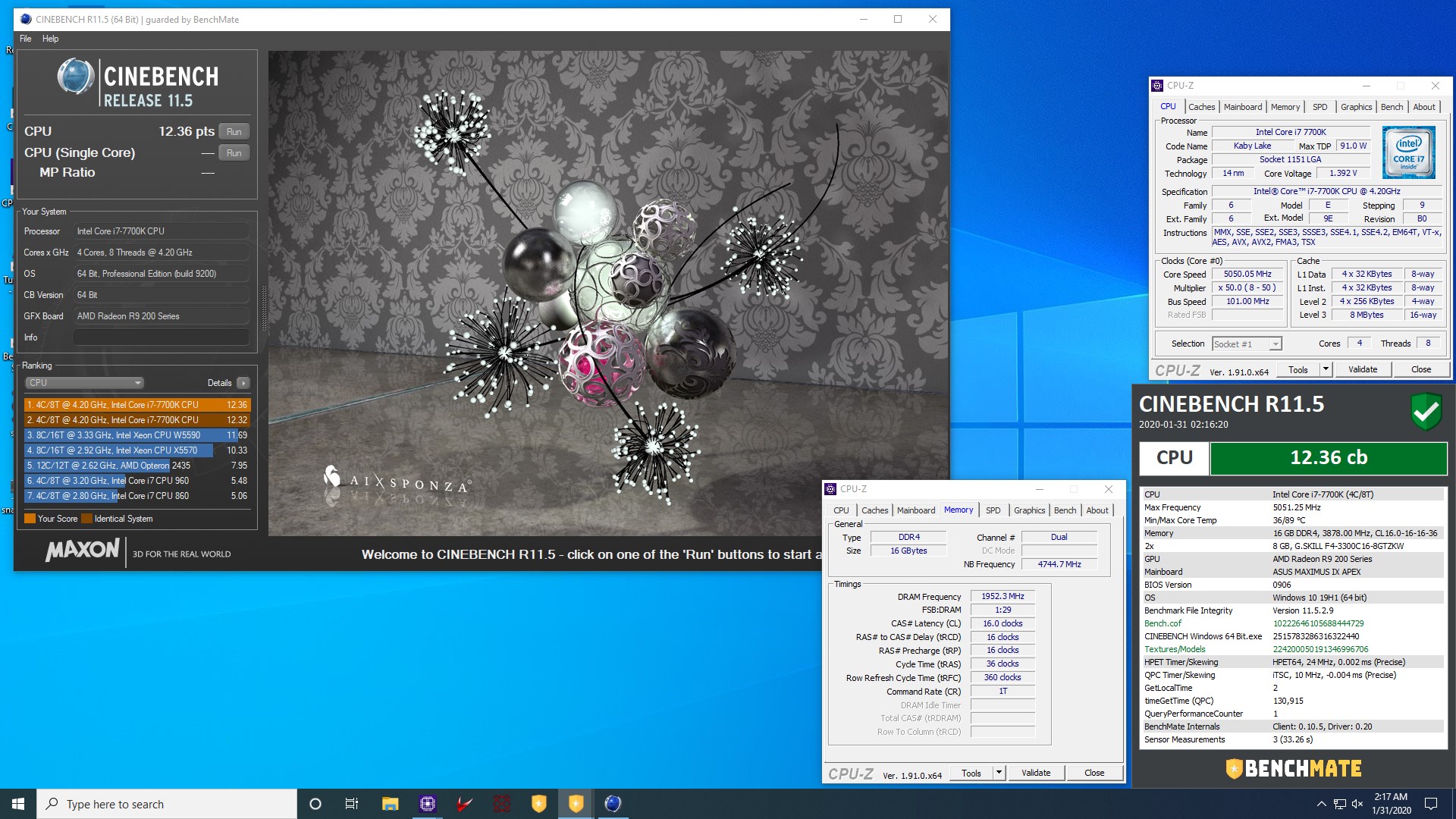Switch to Graphics tab in lower CPU-Z window
Image resolution: width=1456 pixels, height=819 pixels.
(1029, 510)
